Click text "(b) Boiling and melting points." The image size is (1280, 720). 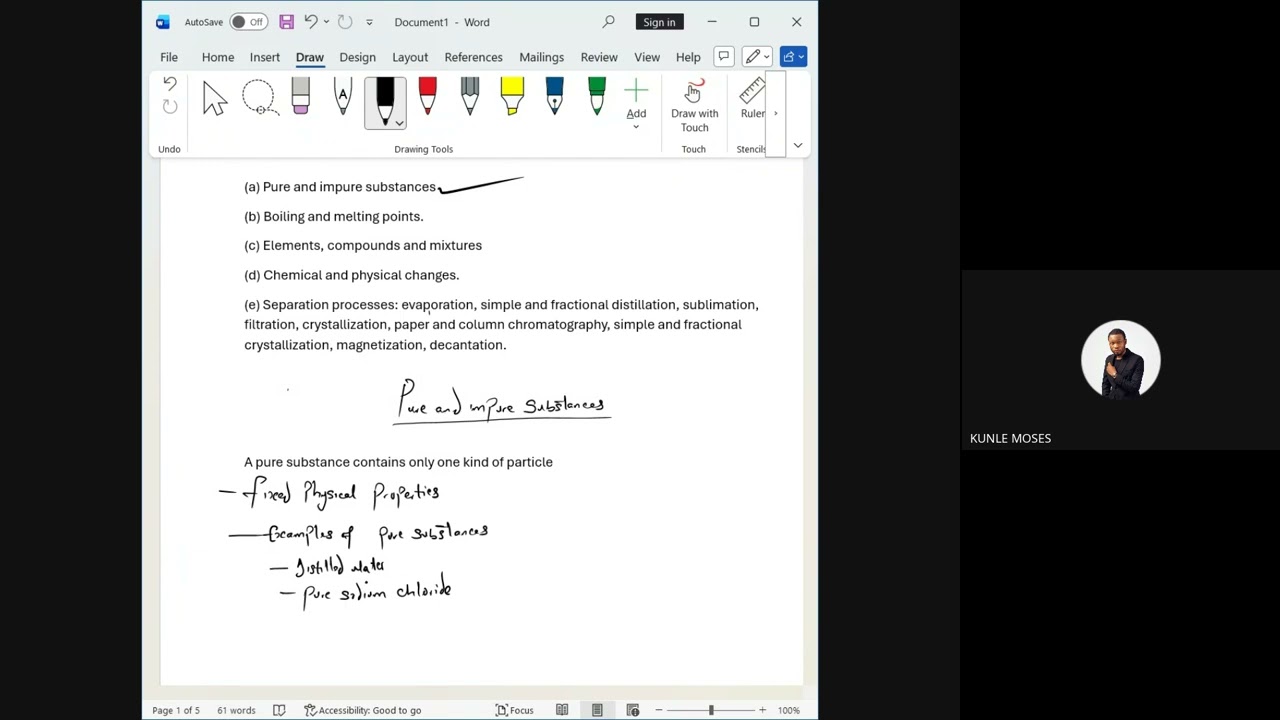(x=334, y=216)
